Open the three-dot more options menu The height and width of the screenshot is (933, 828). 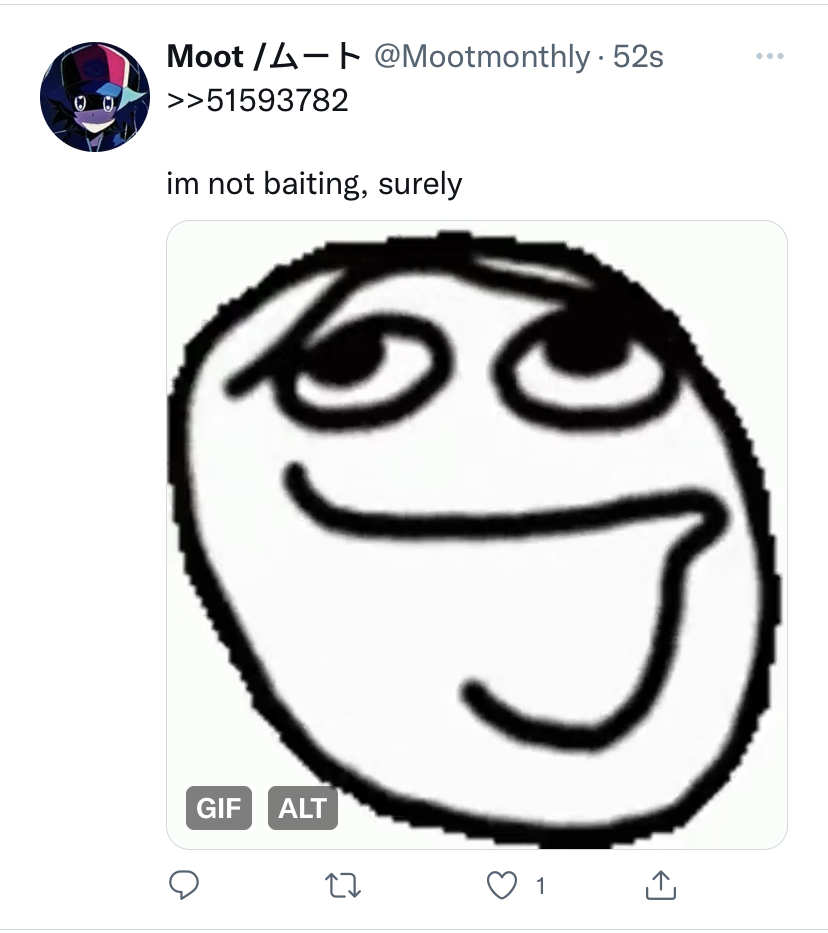click(770, 56)
